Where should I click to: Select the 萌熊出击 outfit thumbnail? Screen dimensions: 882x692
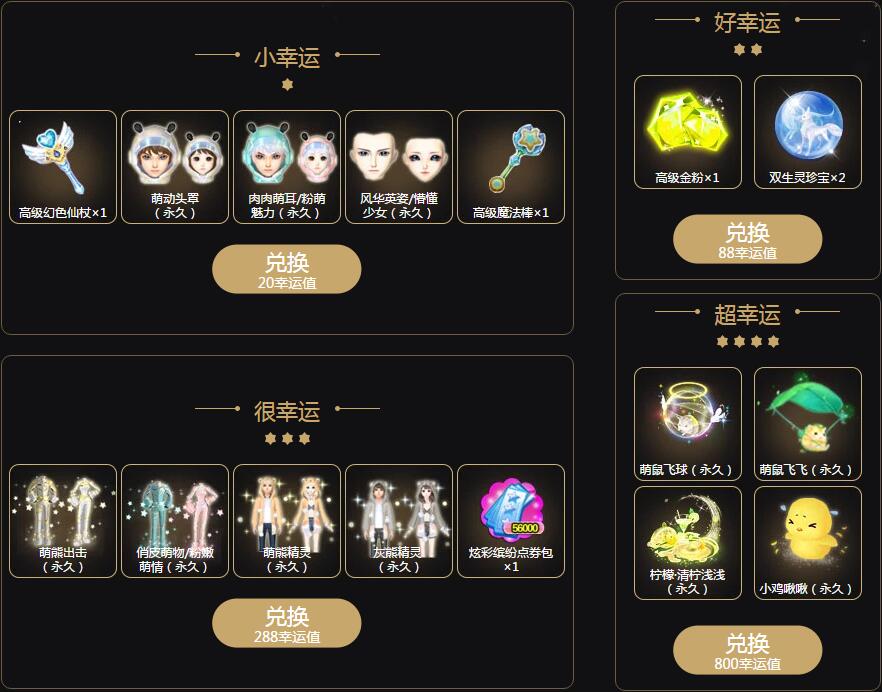pyautogui.click(x=63, y=521)
